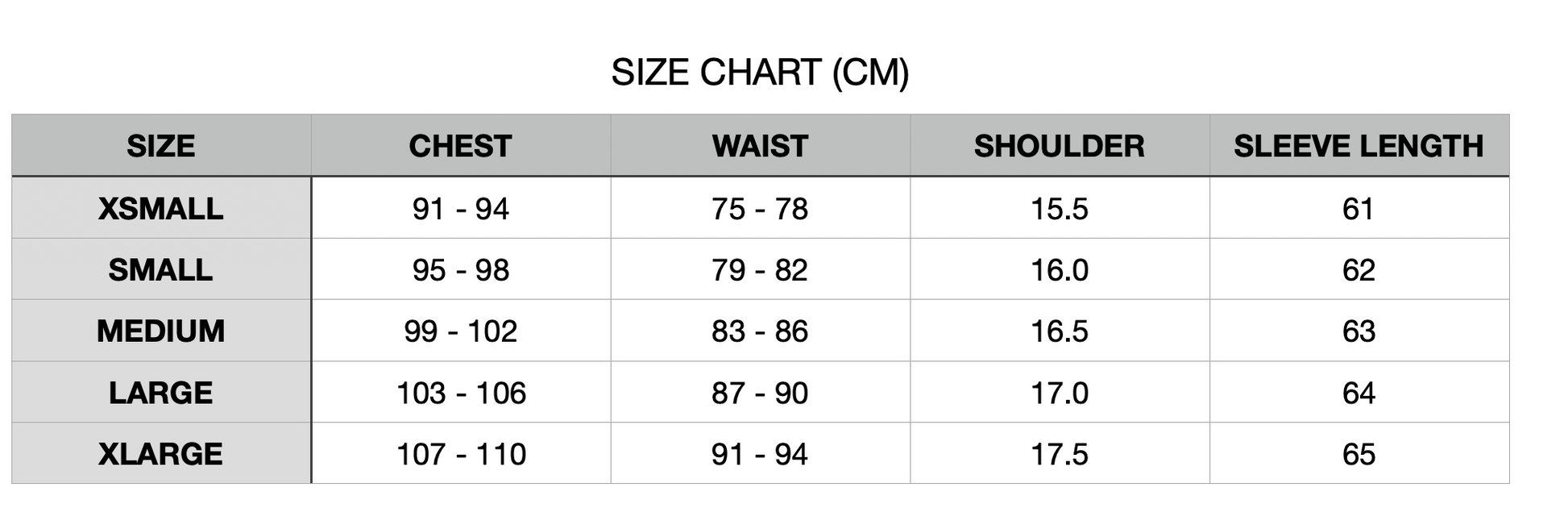Screen dimensions: 1568x529
Task: Click the small waist cell 79 - 82
Action: (760, 270)
